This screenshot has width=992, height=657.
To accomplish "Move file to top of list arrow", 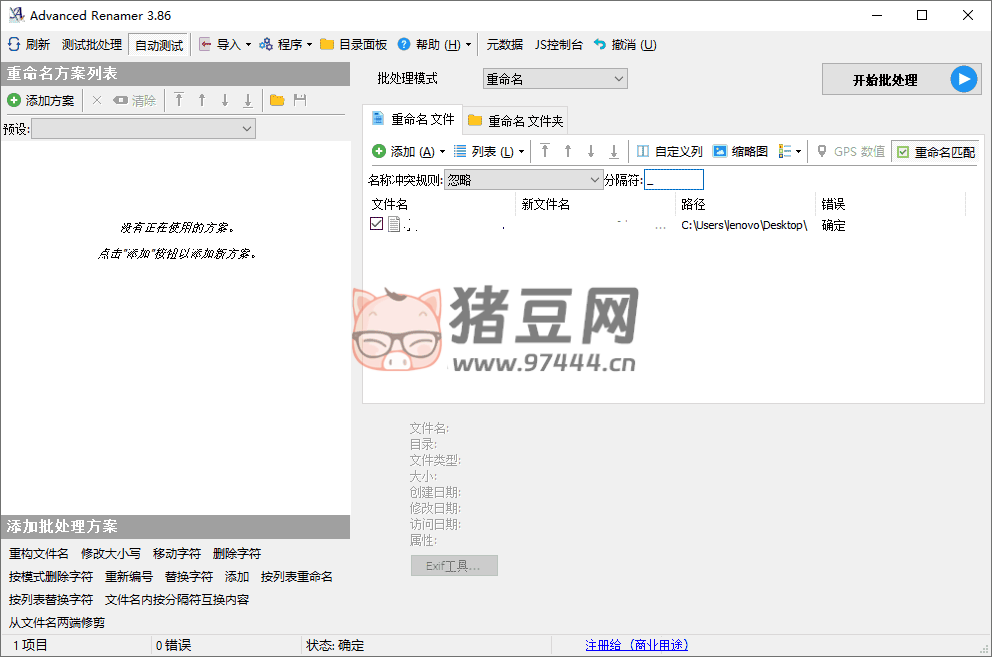I will (x=545, y=151).
